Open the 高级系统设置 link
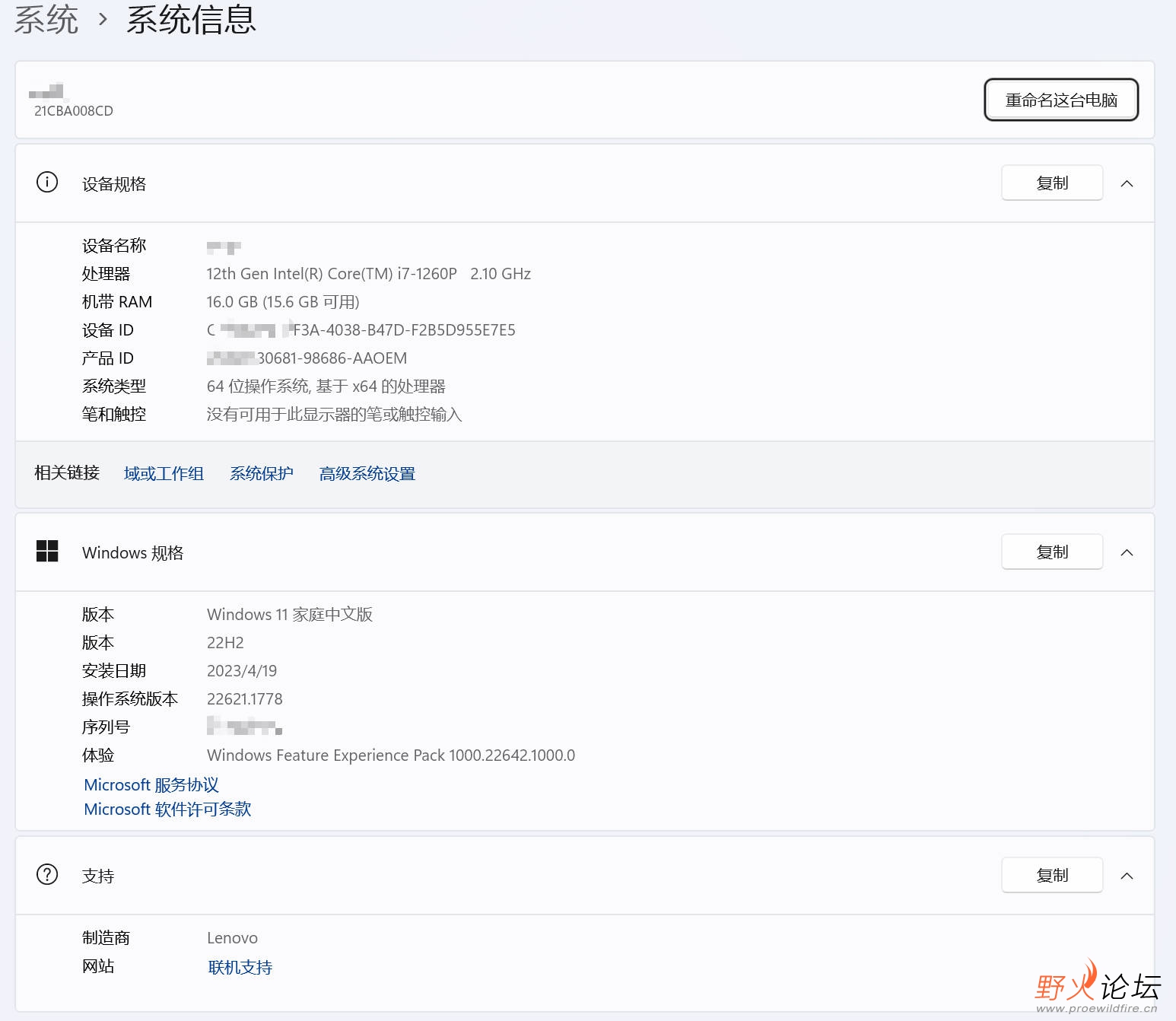Viewport: 1176px width, 1021px height. click(x=367, y=473)
